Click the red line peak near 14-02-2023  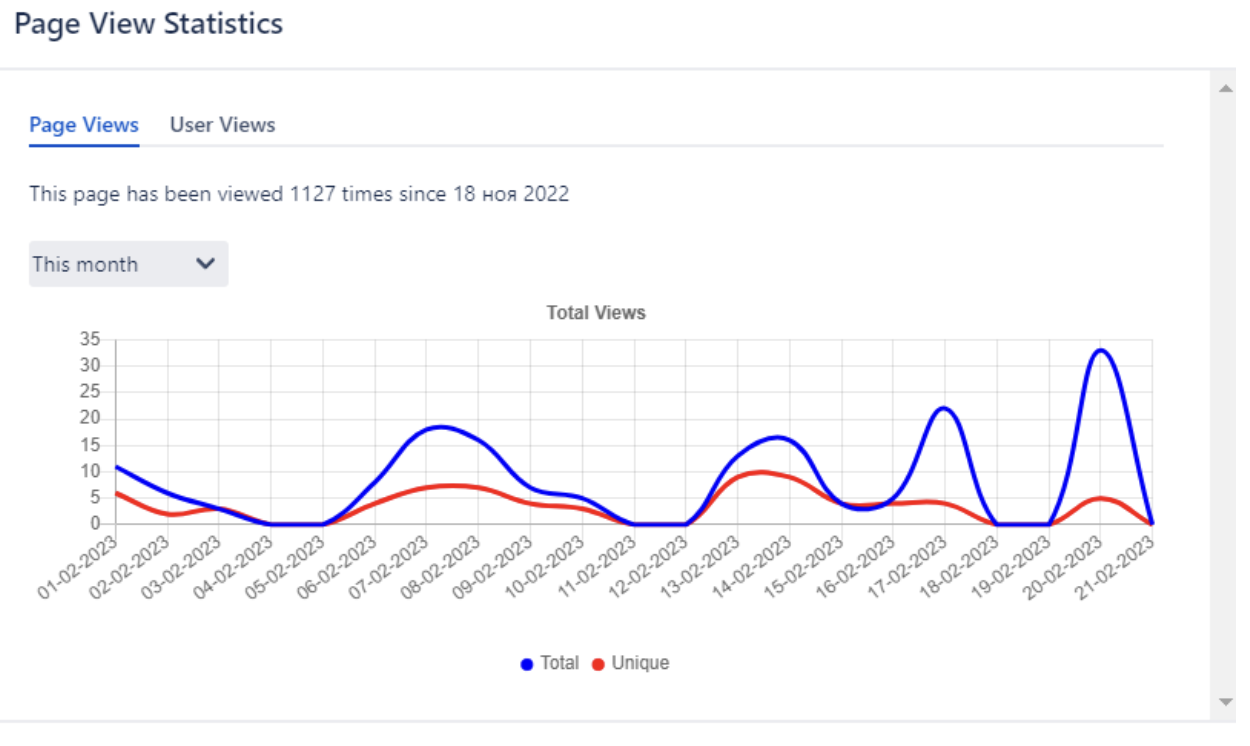point(762,472)
